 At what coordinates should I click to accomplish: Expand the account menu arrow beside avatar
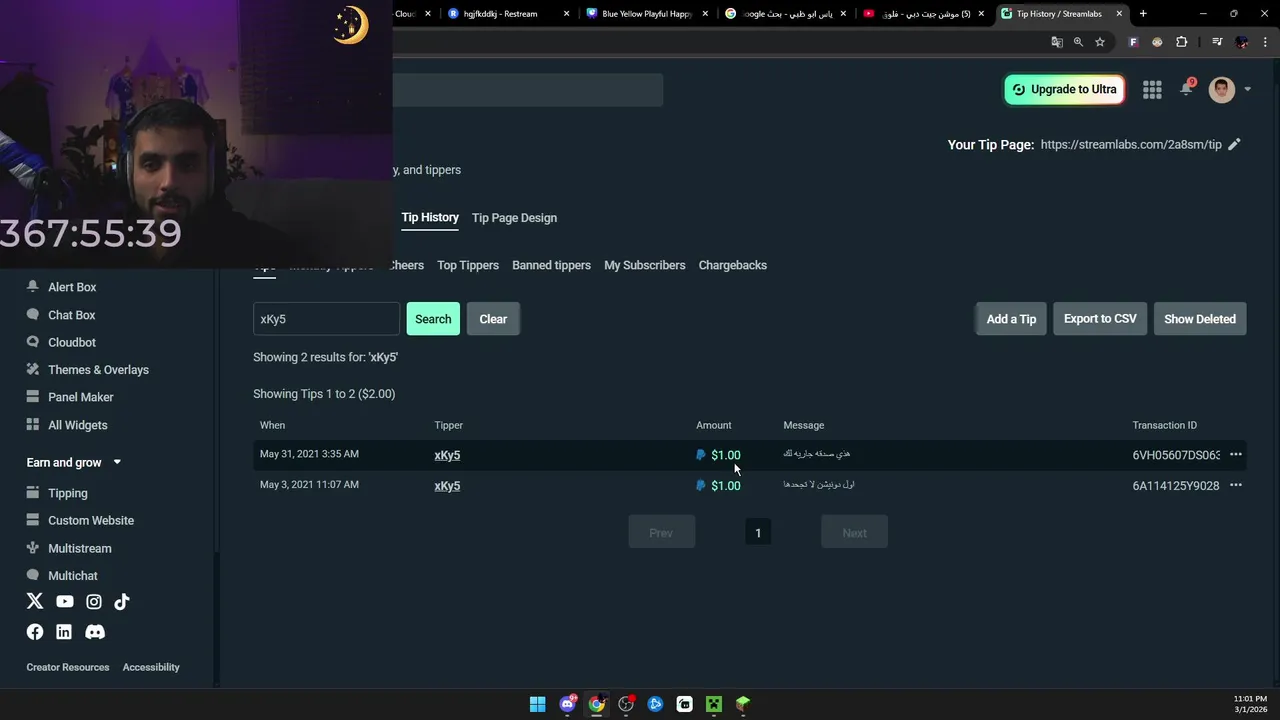pos(1247,90)
